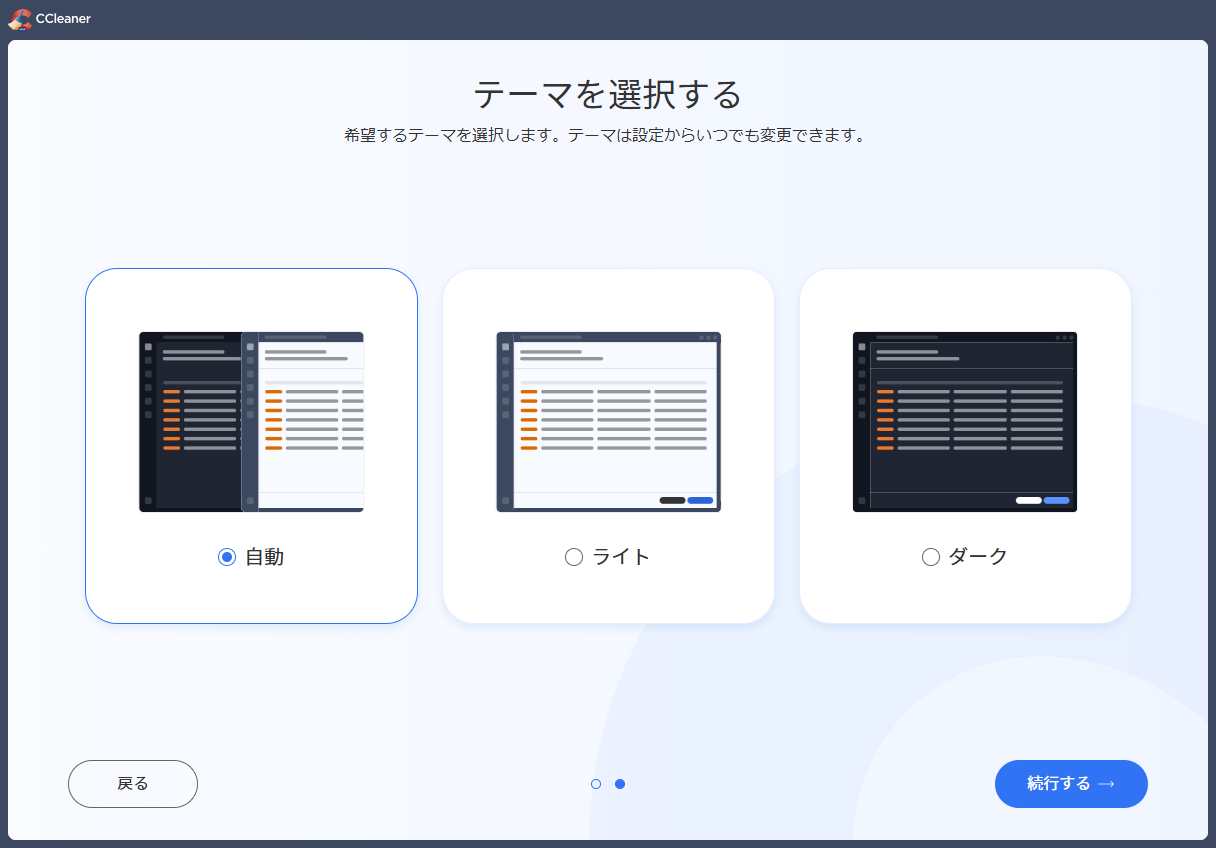Select the ダーク radio button
Image resolution: width=1216 pixels, height=848 pixels.
(x=931, y=557)
